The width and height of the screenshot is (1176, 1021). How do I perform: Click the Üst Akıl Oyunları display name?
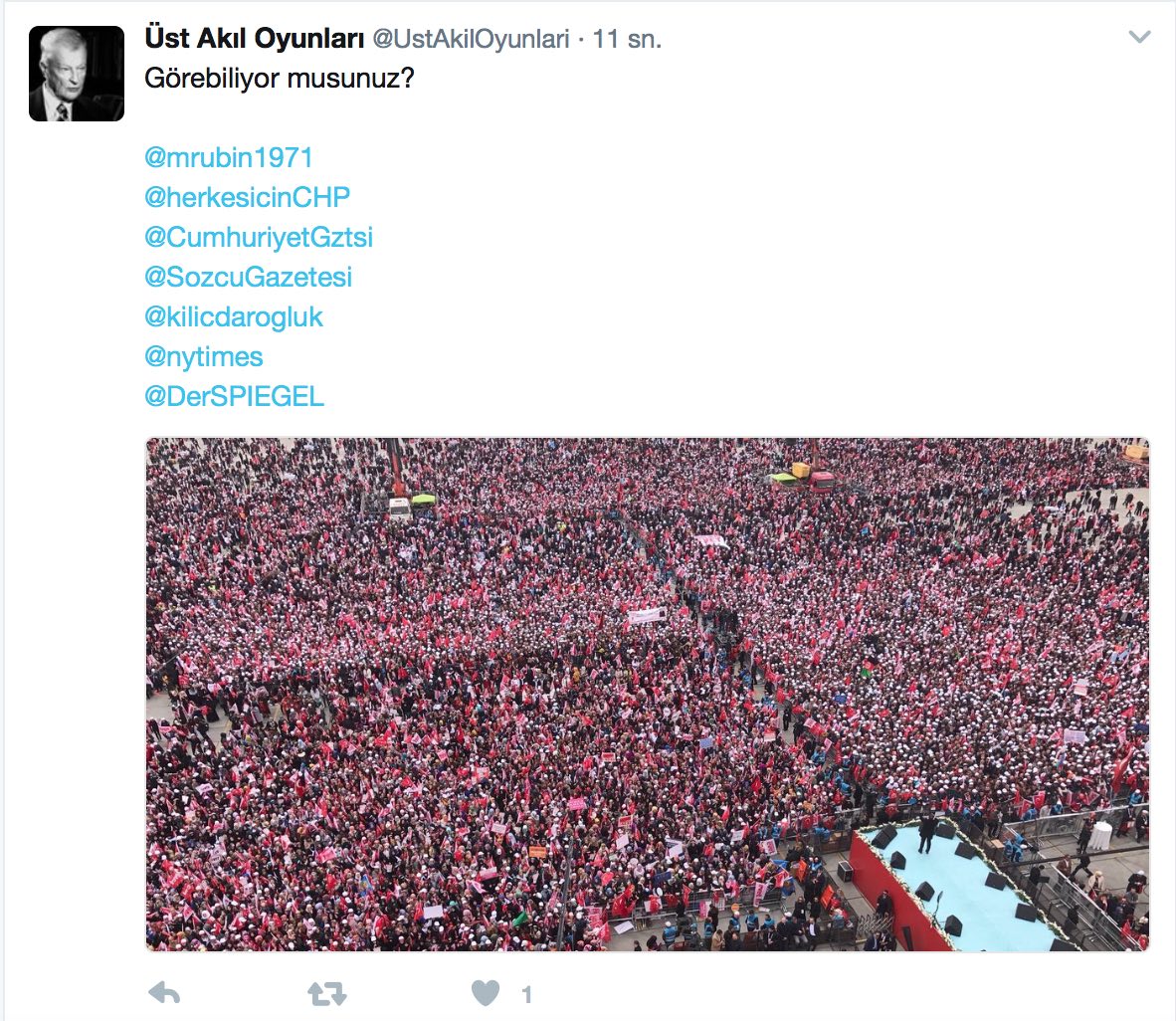click(x=255, y=38)
